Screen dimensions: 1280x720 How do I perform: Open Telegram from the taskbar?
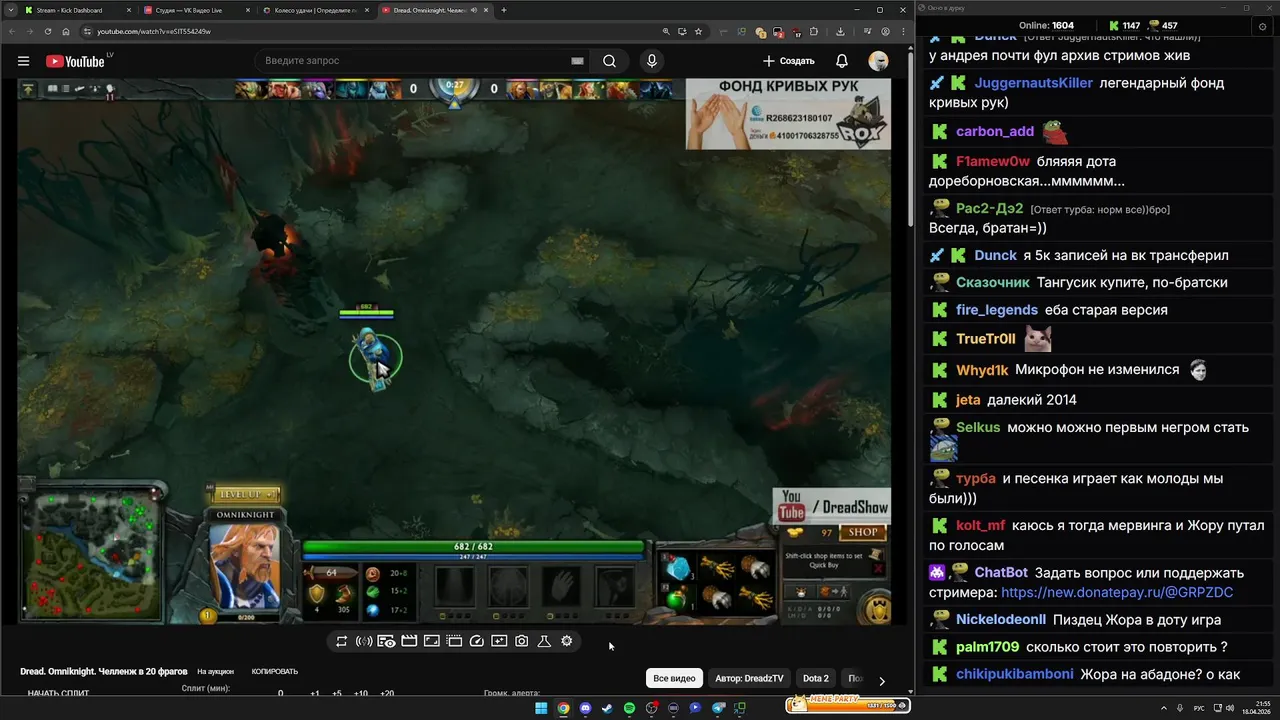(717, 708)
